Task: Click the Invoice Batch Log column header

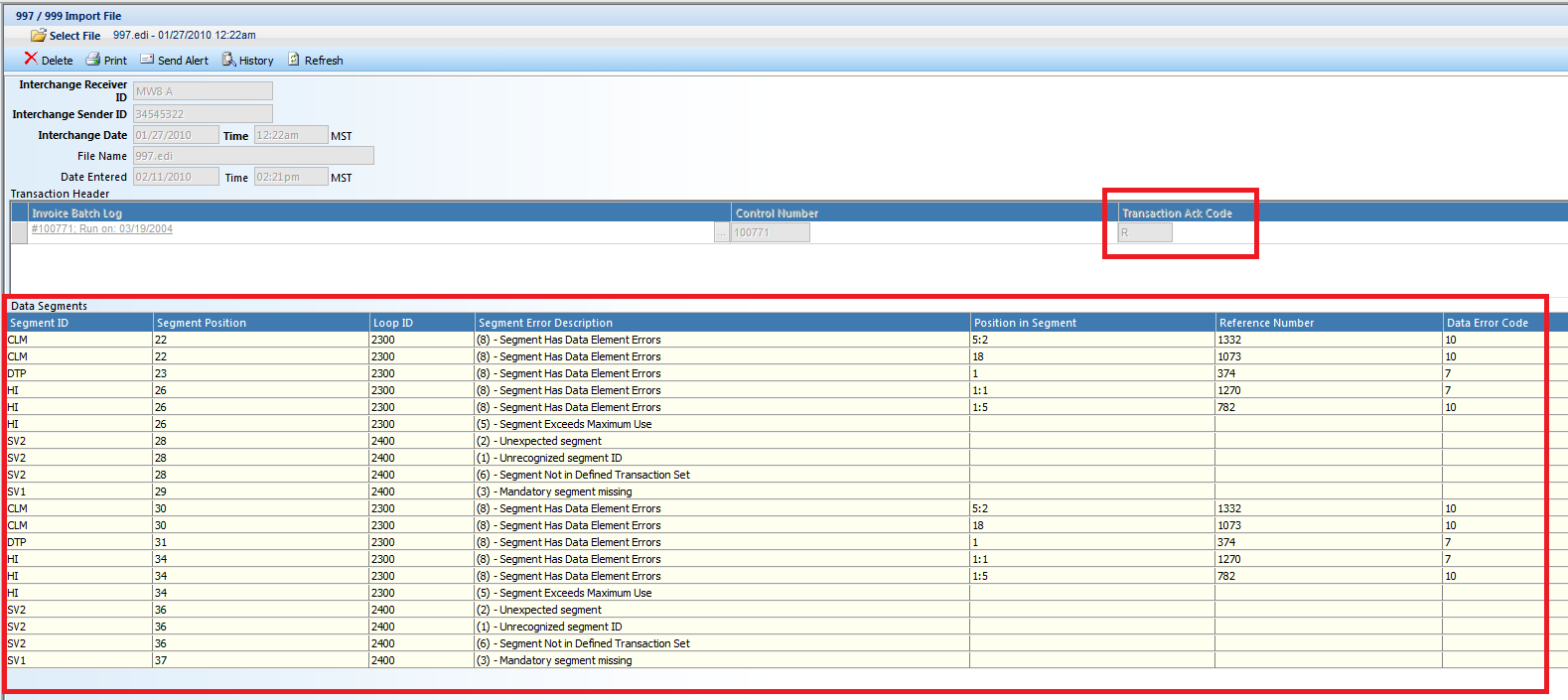Action: (379, 212)
